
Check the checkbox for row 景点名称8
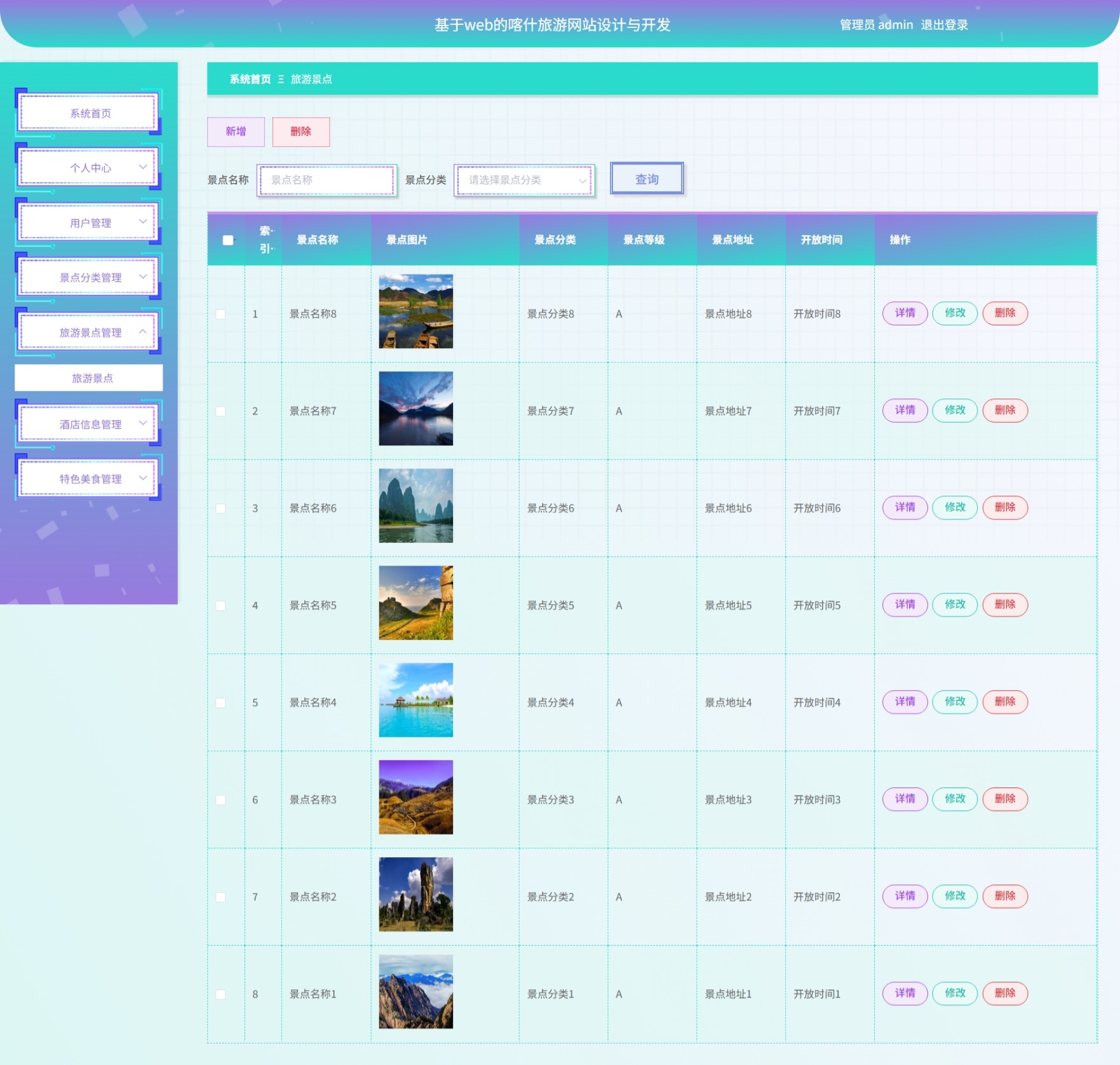click(x=220, y=314)
